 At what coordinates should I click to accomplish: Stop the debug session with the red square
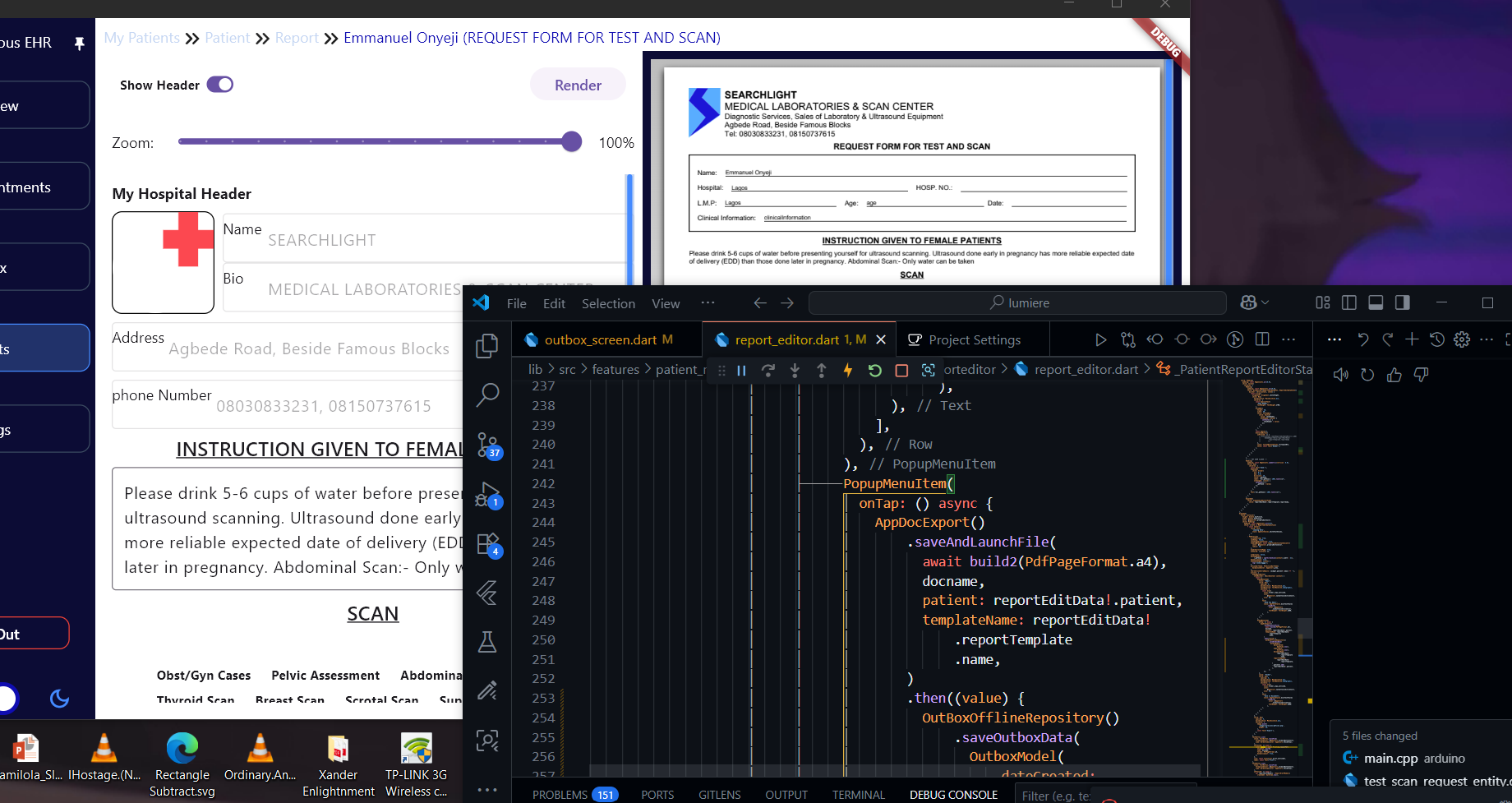pyautogui.click(x=901, y=371)
